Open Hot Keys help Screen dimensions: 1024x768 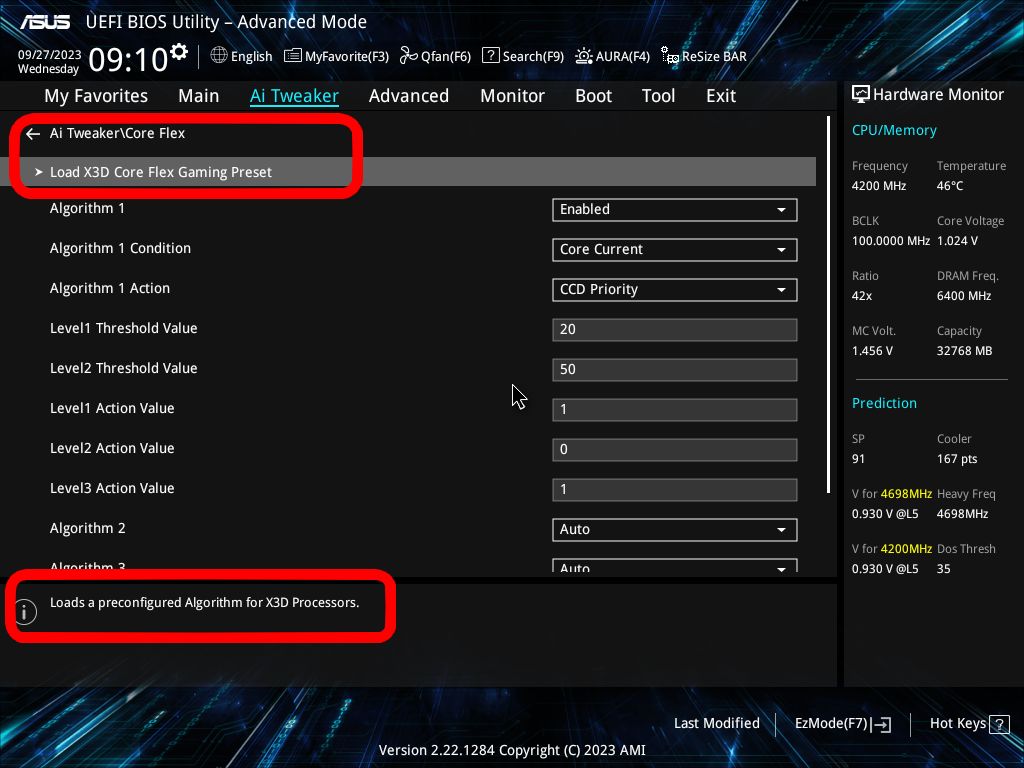(x=969, y=724)
